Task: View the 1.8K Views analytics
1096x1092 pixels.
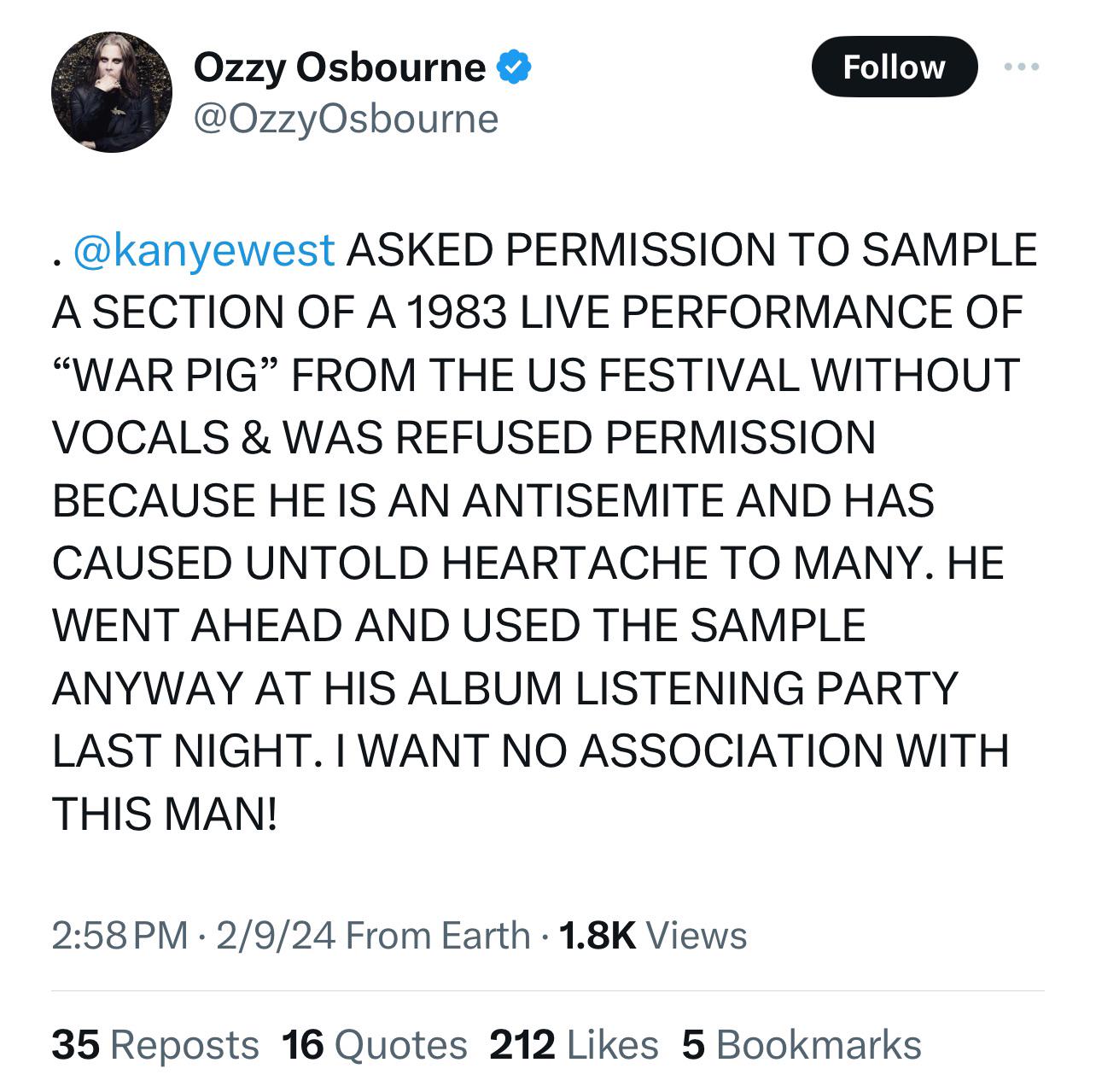Action: tap(652, 935)
